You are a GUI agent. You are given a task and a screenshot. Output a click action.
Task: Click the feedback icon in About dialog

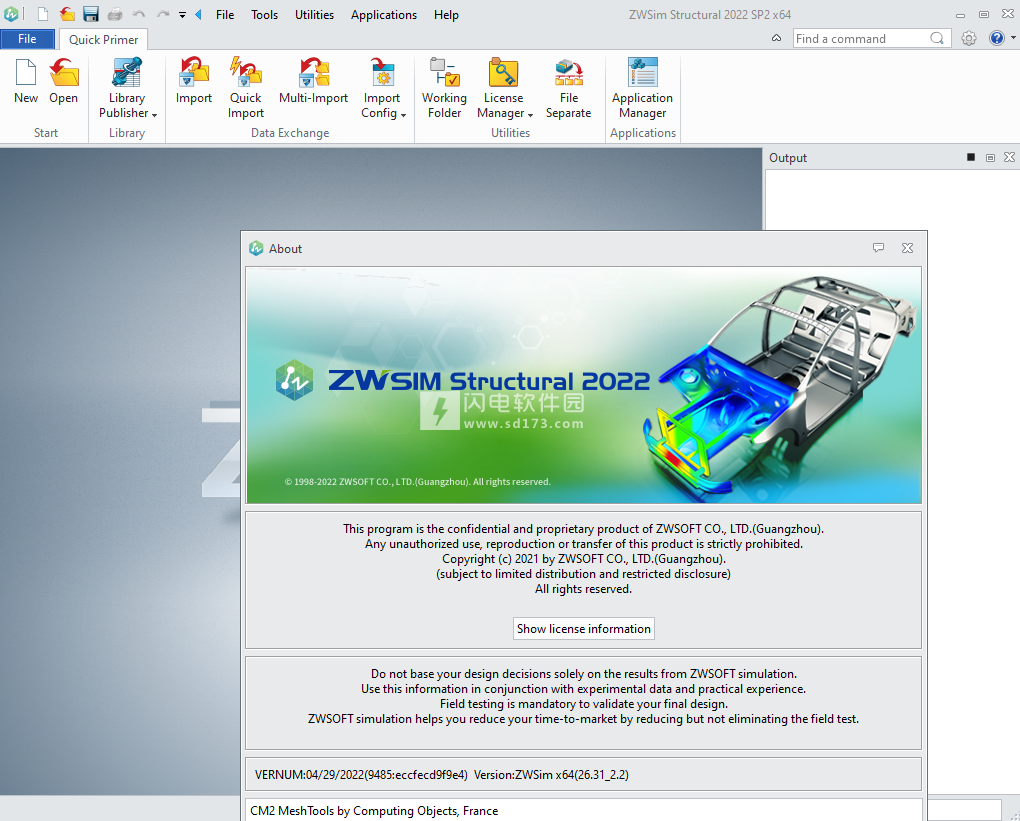point(878,248)
